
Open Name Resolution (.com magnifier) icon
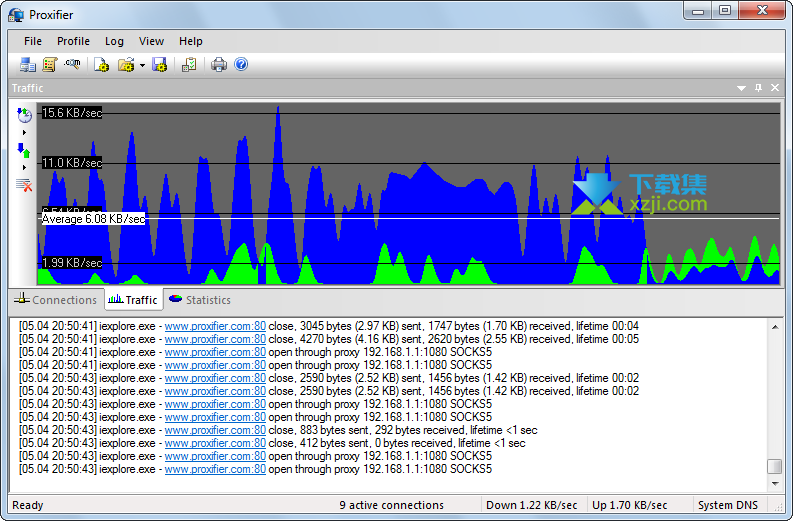pos(72,64)
